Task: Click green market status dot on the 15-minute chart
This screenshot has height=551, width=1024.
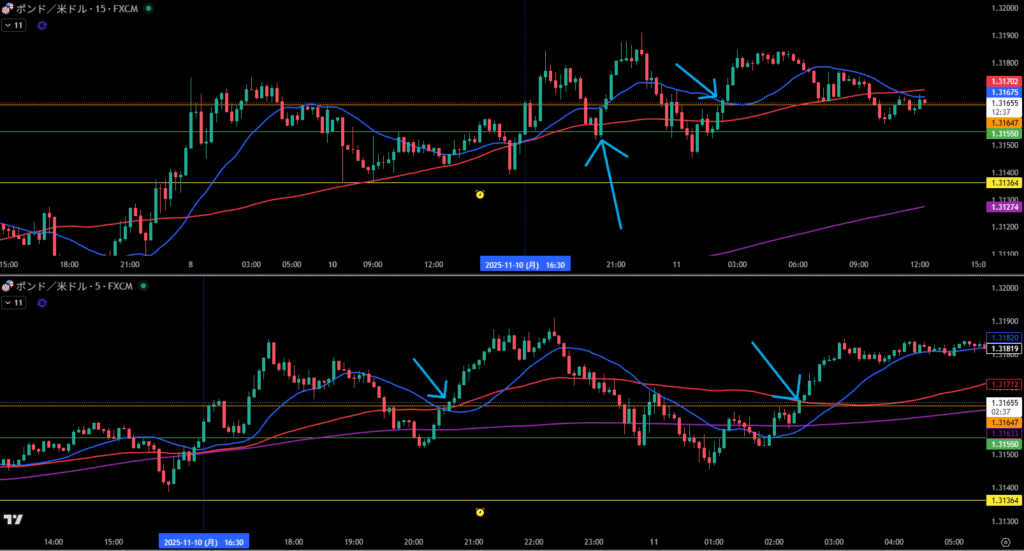Action: pyautogui.click(x=149, y=8)
